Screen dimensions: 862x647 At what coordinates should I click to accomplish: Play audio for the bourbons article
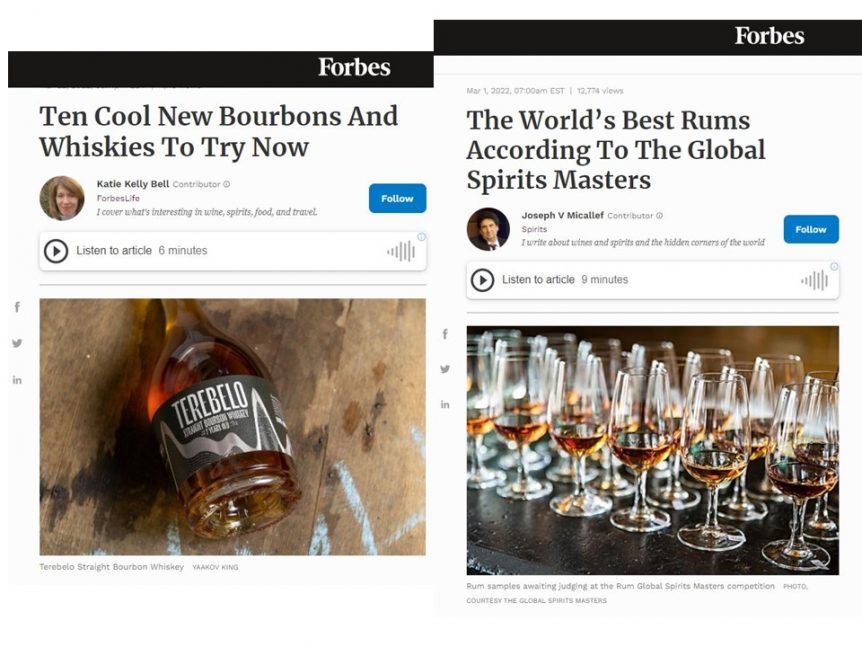pyautogui.click(x=56, y=251)
